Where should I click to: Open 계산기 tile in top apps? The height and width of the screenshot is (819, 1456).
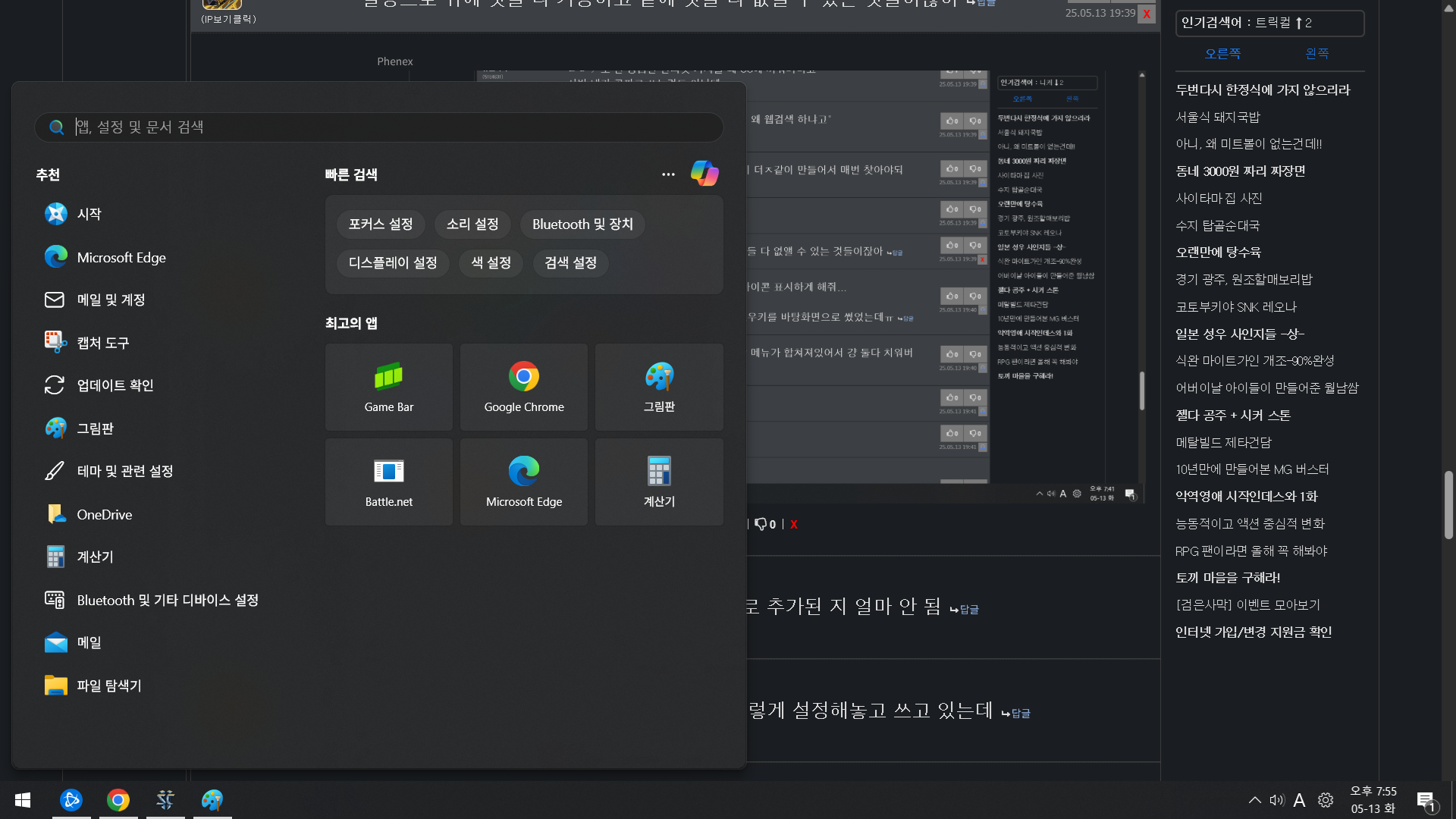point(658,482)
